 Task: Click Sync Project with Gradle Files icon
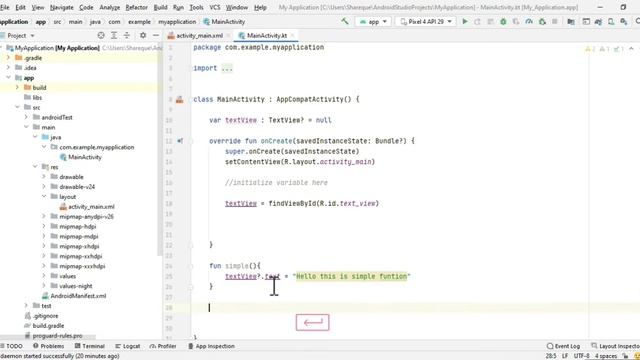pyautogui.click(x=598, y=22)
